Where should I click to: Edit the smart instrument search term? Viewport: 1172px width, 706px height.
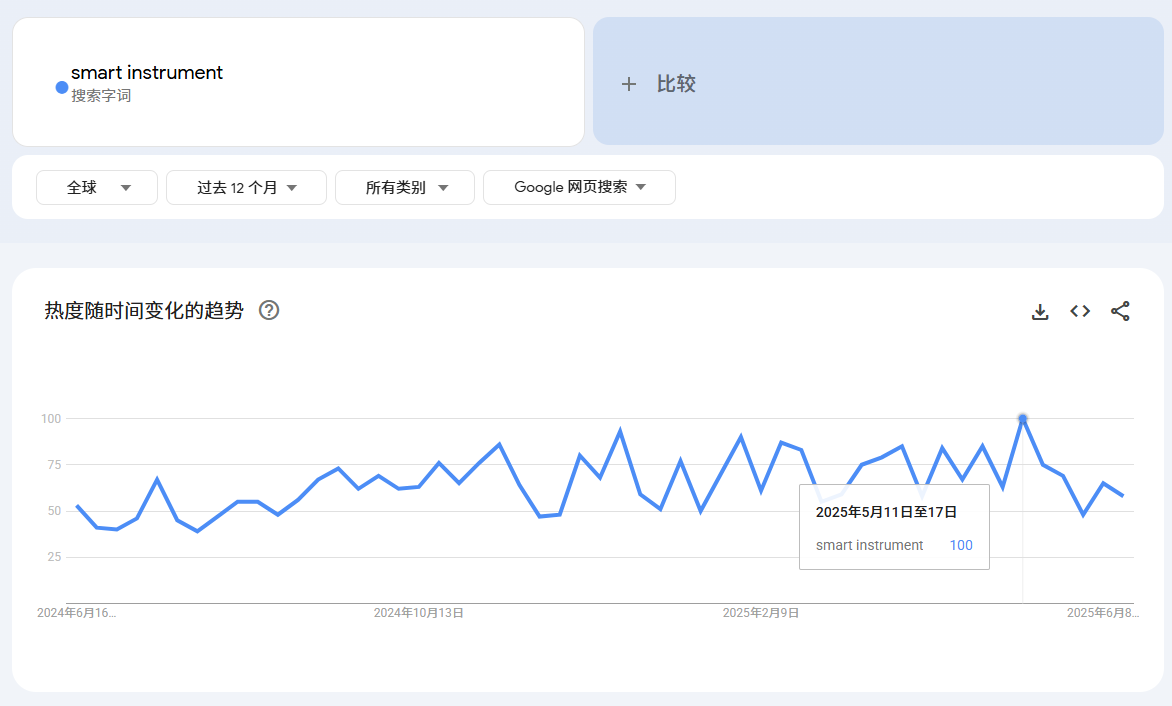coord(147,73)
